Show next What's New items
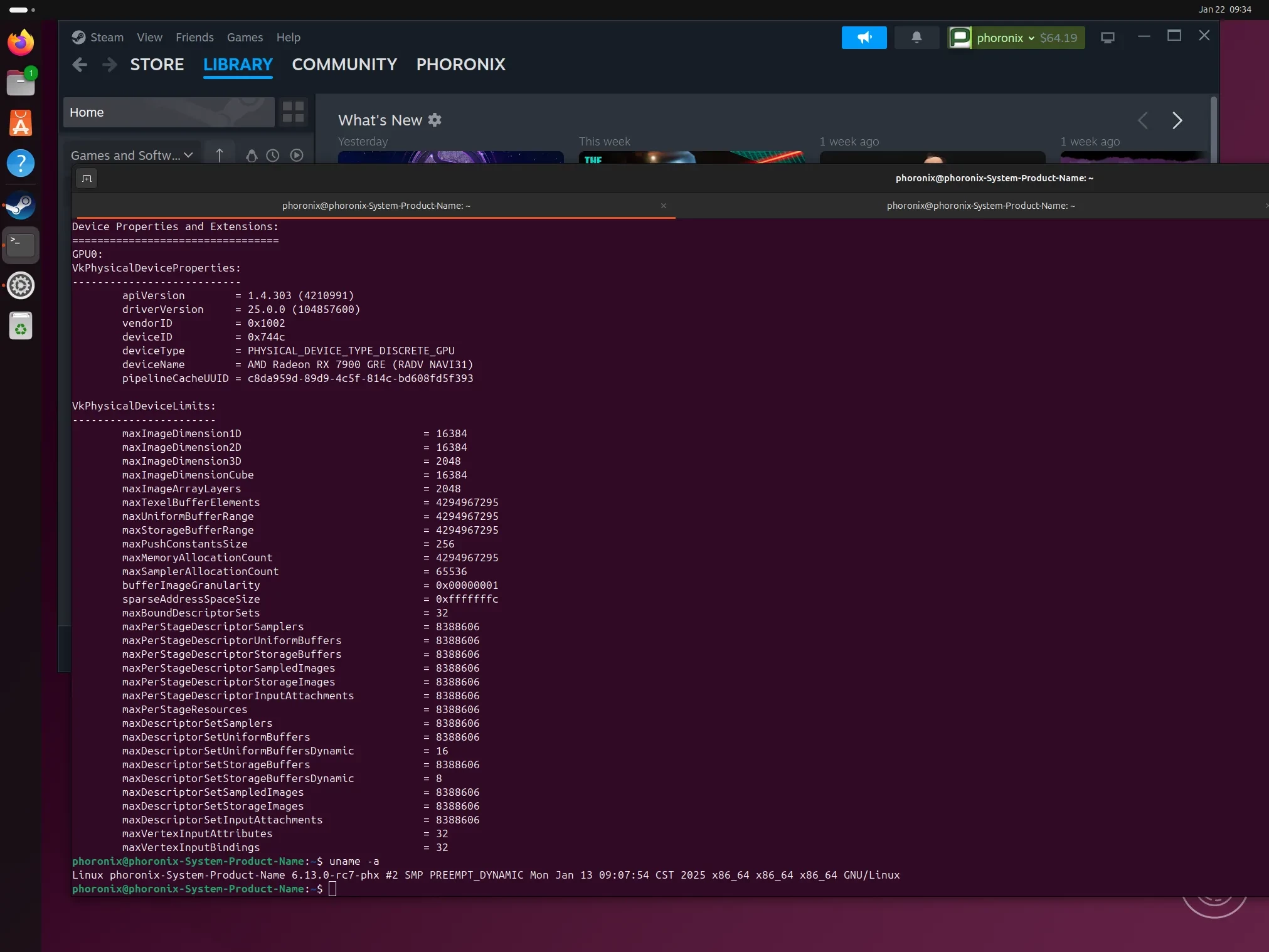The height and width of the screenshot is (952, 1269). click(x=1177, y=120)
